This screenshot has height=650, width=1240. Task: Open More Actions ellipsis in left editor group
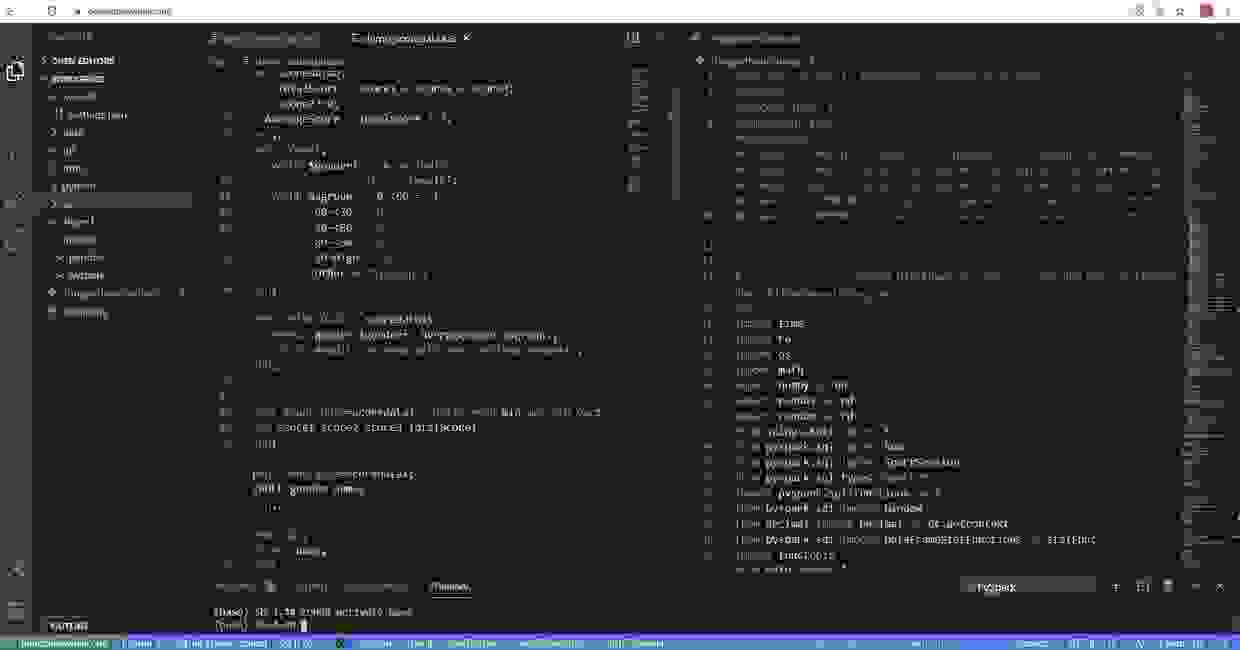pos(659,38)
